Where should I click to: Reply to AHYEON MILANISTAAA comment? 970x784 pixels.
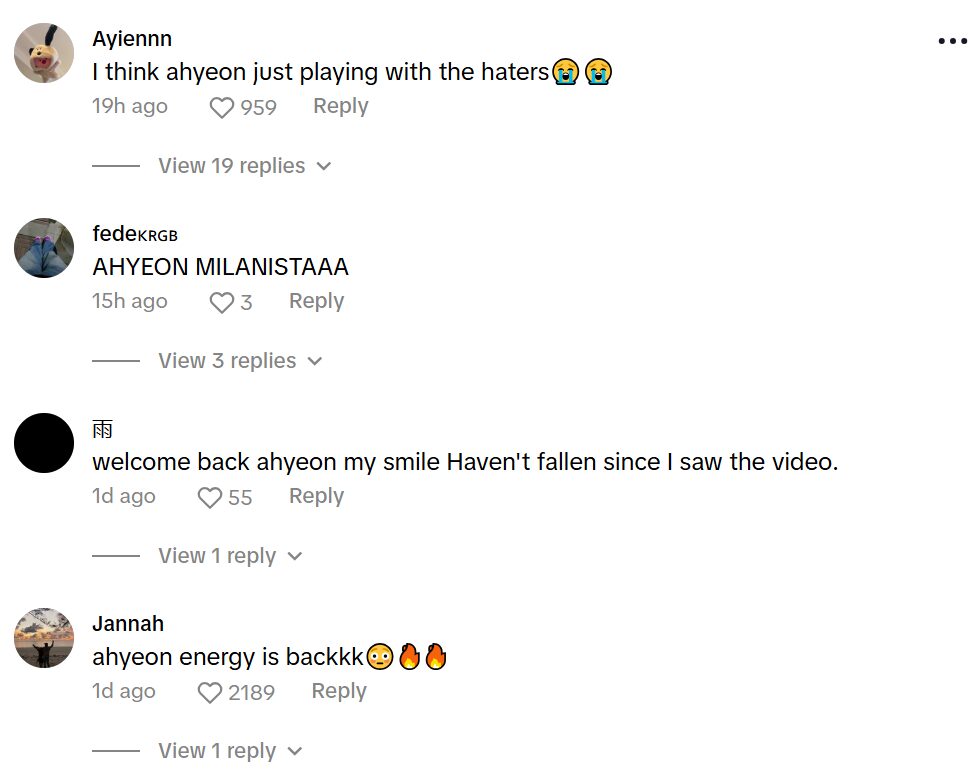coord(317,301)
